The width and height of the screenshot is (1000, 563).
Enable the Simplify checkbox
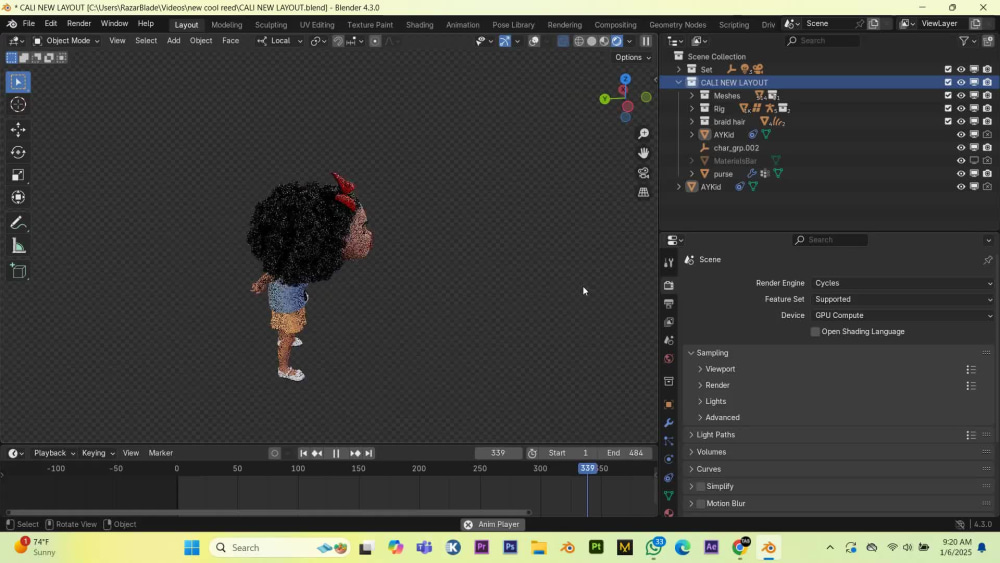pos(700,486)
